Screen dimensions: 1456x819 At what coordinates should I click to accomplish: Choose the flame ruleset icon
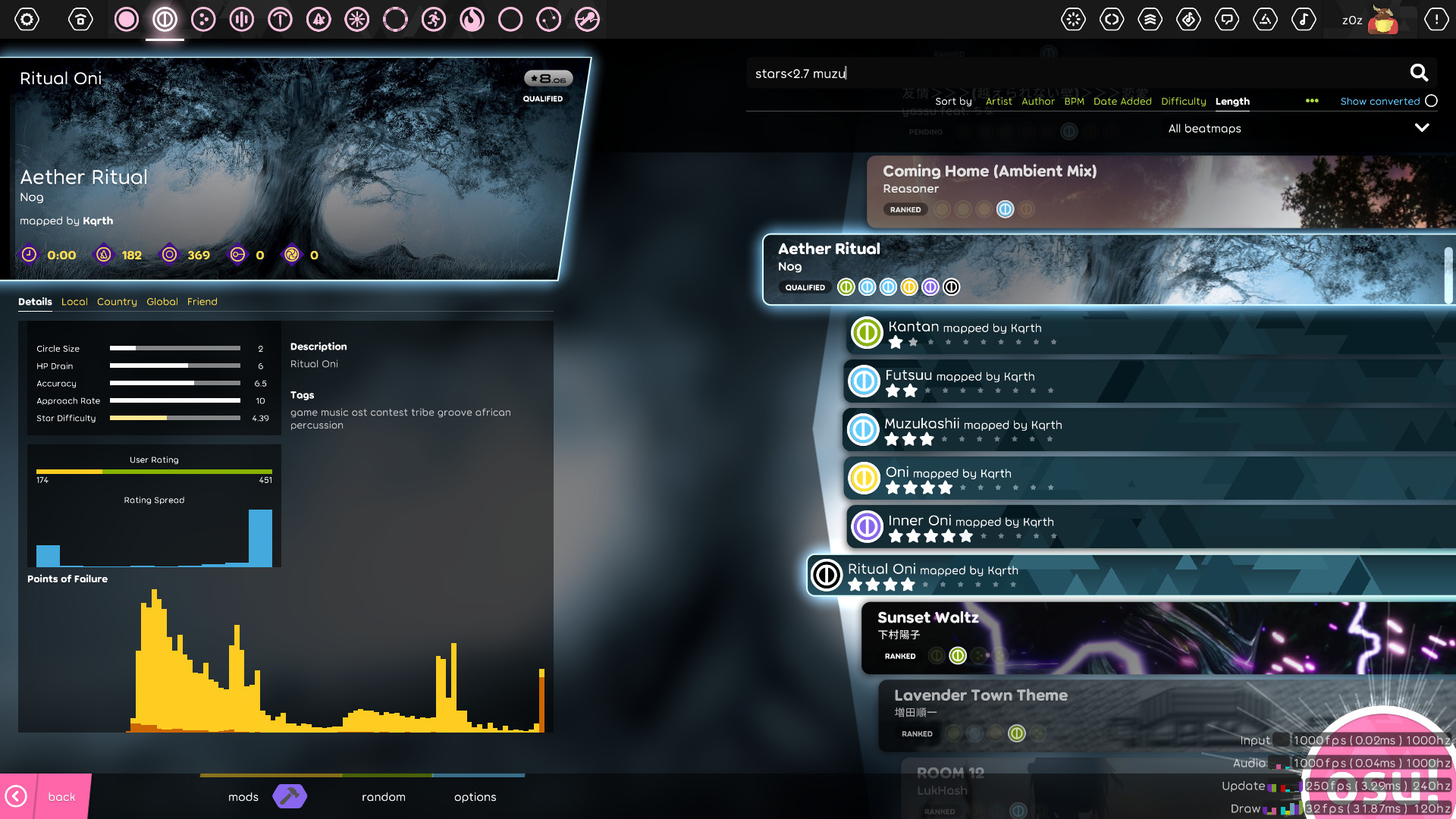(x=472, y=19)
